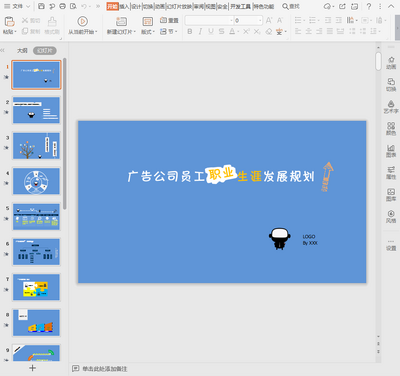Screen dimensions: 400x376
Task: Click the slide title text on canvas
Action: 221,176
